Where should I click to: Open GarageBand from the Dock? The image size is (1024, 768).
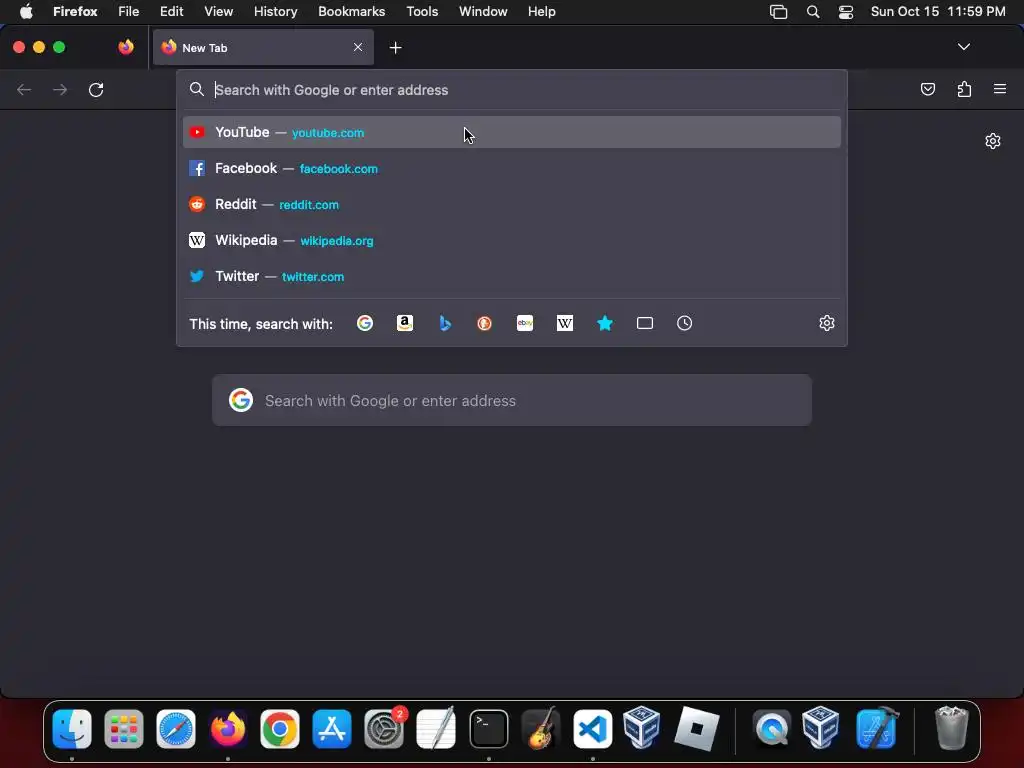[x=541, y=729]
